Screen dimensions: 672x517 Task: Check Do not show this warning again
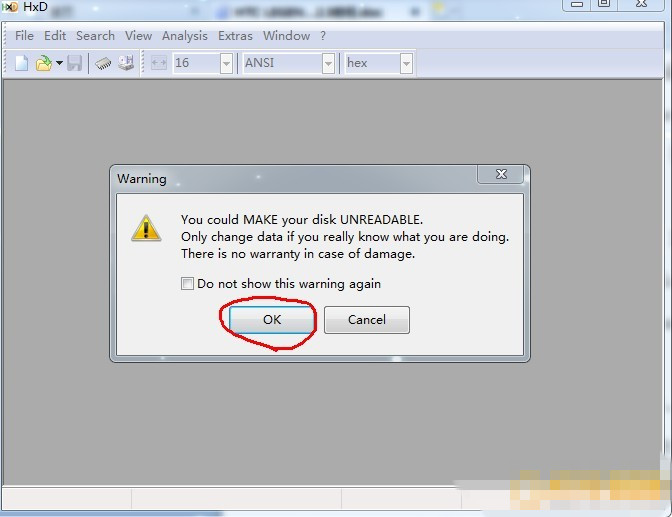tap(187, 283)
